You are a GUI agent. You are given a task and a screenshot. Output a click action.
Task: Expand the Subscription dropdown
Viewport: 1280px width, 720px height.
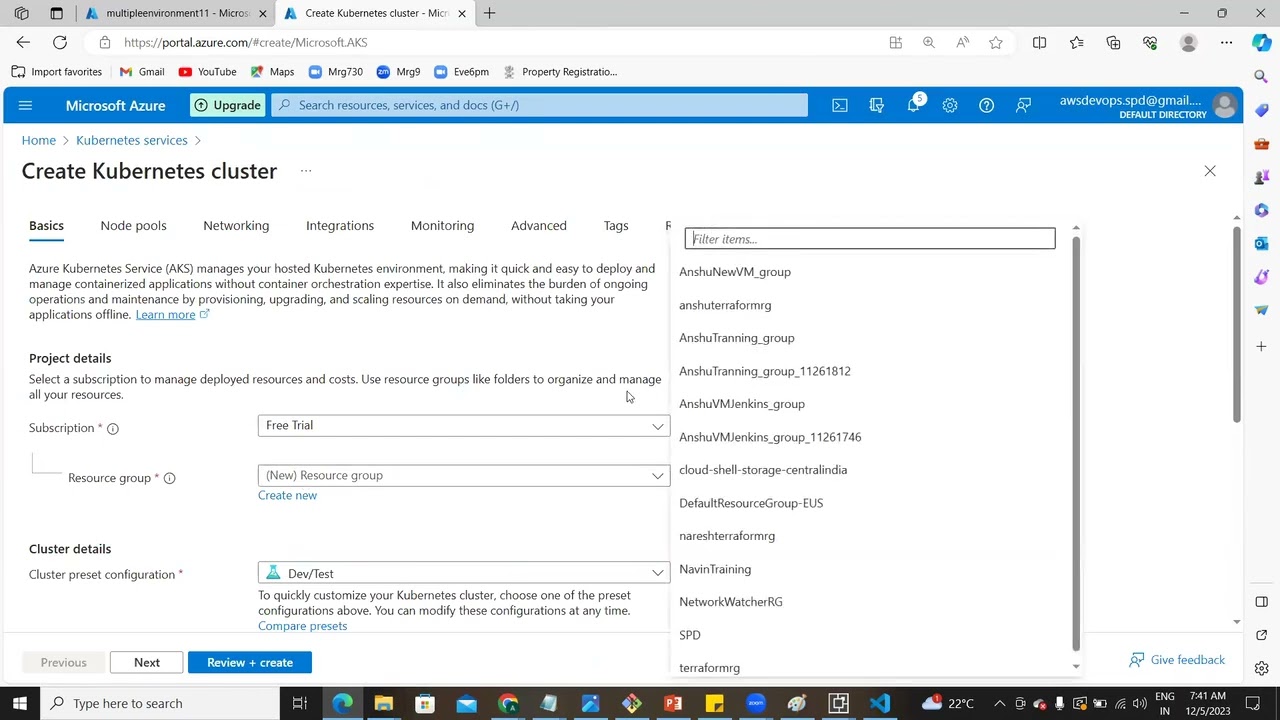tap(464, 426)
